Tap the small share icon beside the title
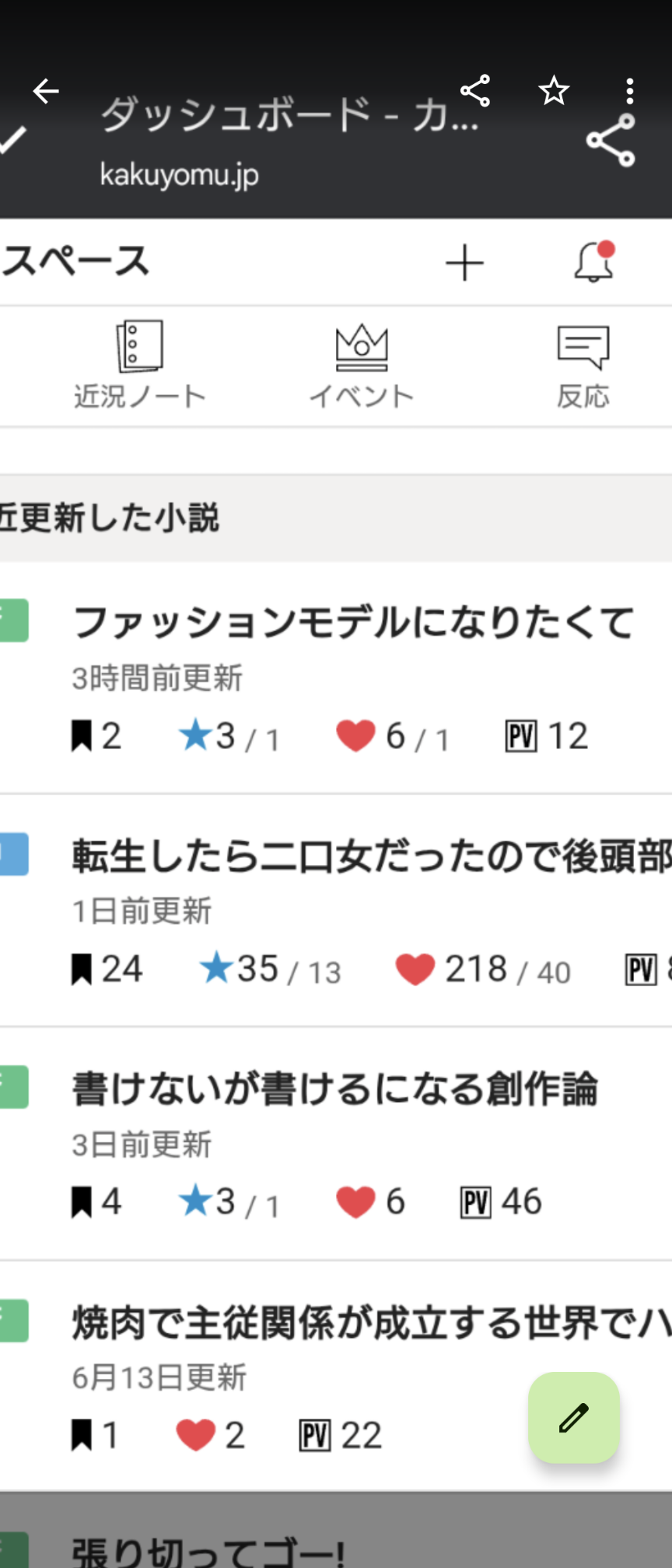 point(475,91)
